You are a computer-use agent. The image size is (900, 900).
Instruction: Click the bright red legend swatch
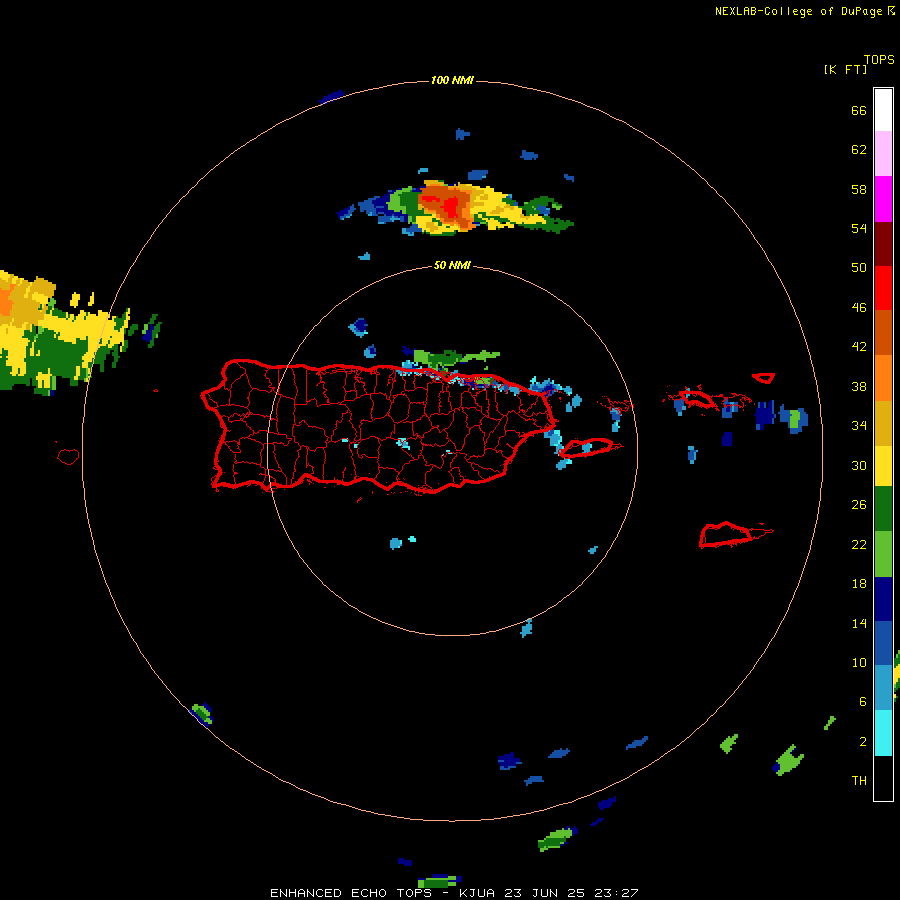pos(883,288)
